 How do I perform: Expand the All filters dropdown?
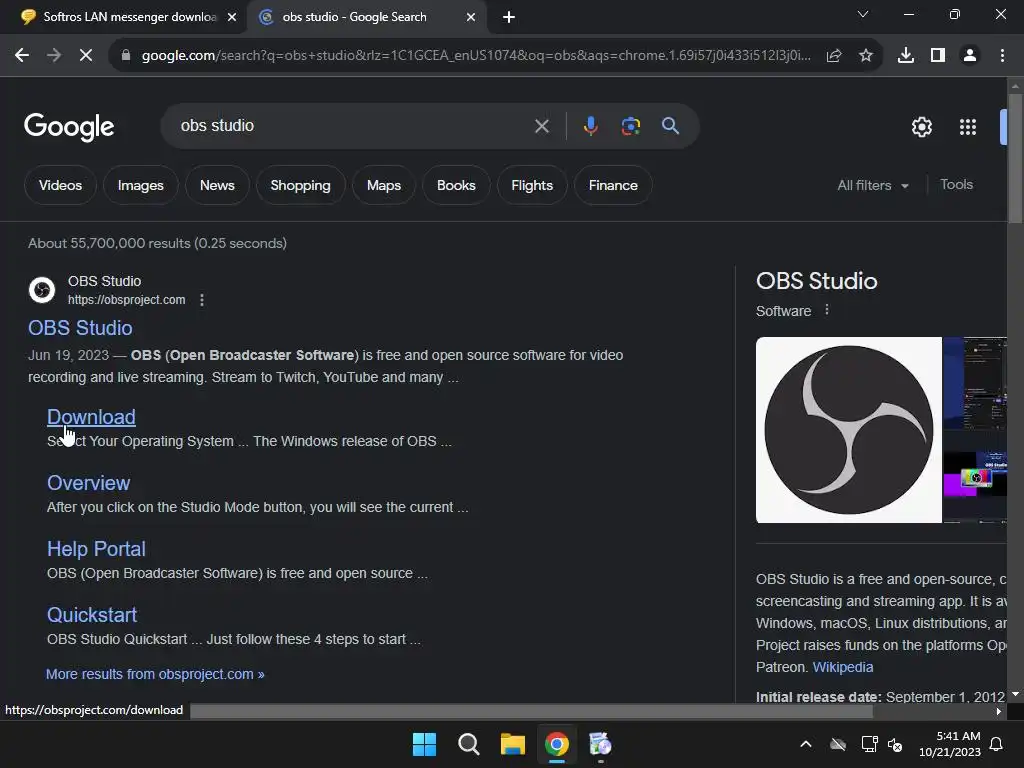(873, 185)
